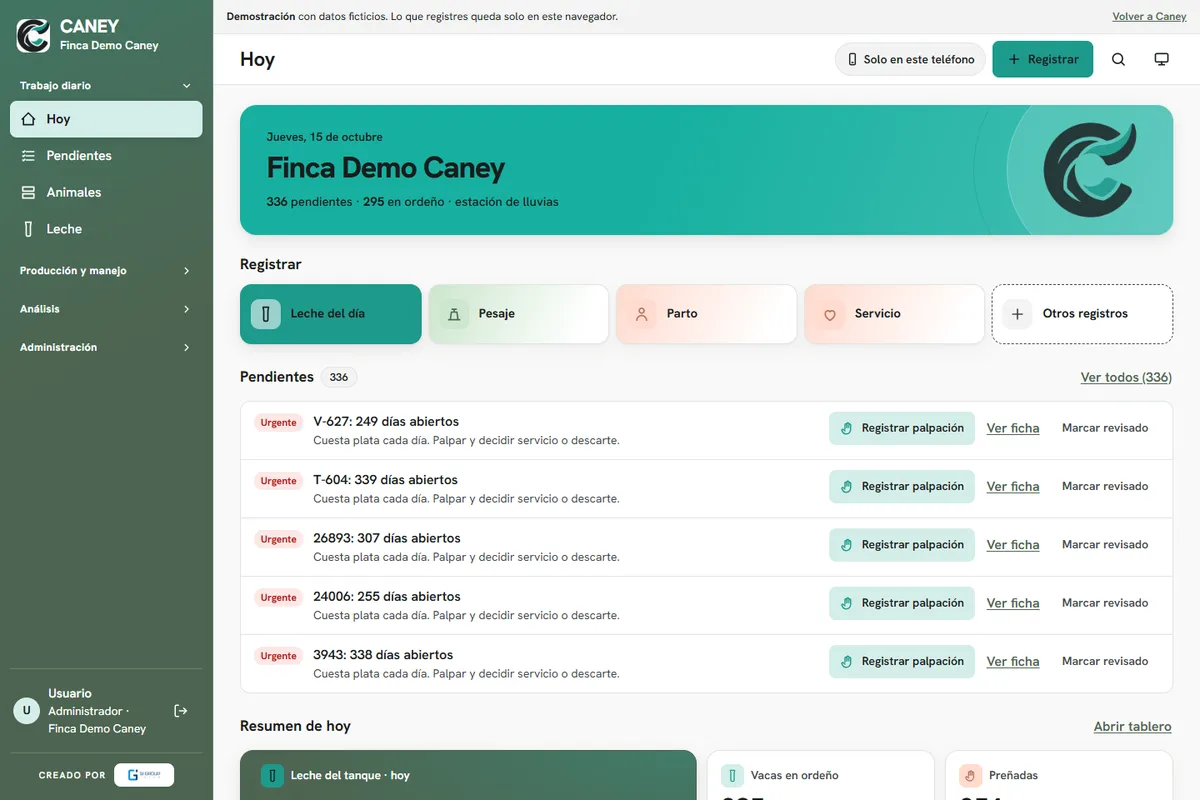Viewport: 1200px width, 800px height.
Task: Select Hoy in the sidebar
Action: (106, 119)
